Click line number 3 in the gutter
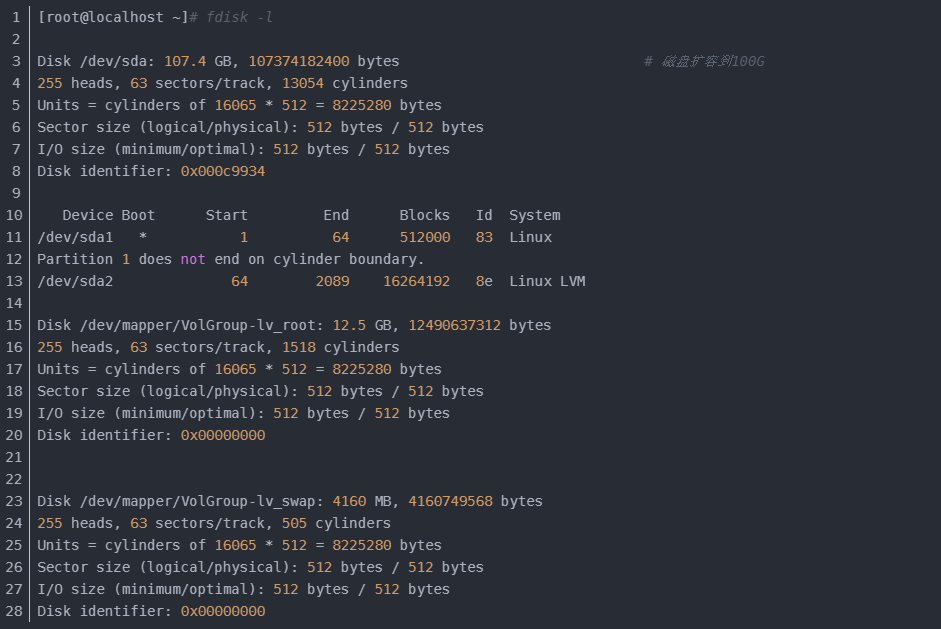941x629 pixels. click(x=16, y=61)
